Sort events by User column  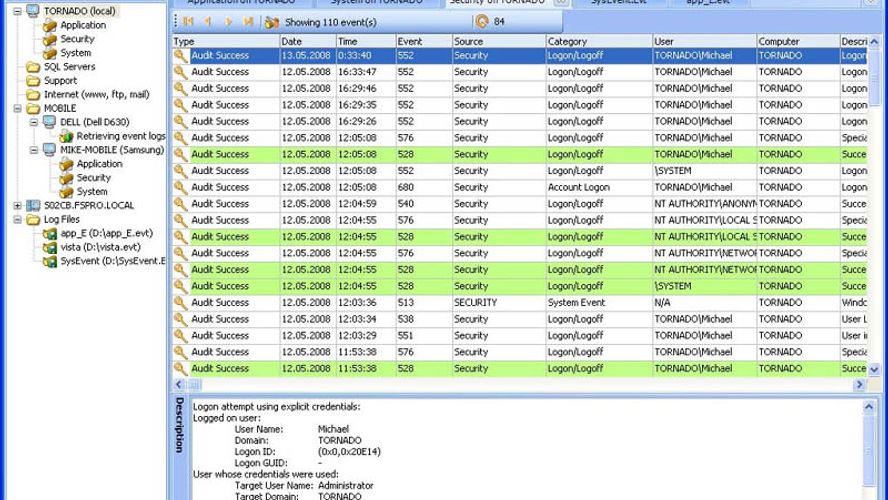(704, 41)
